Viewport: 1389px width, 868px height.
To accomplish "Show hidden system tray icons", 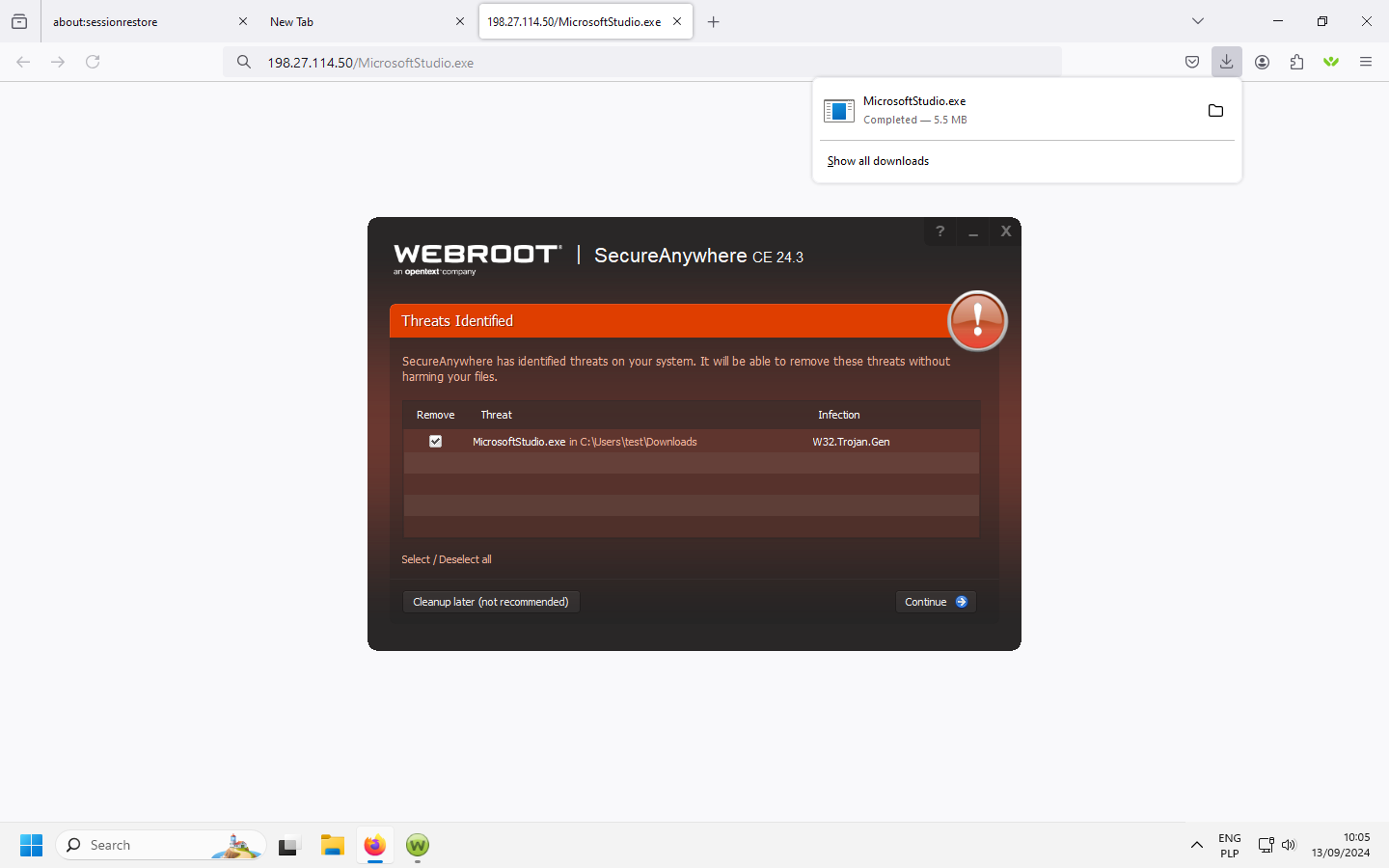I will click(1197, 846).
